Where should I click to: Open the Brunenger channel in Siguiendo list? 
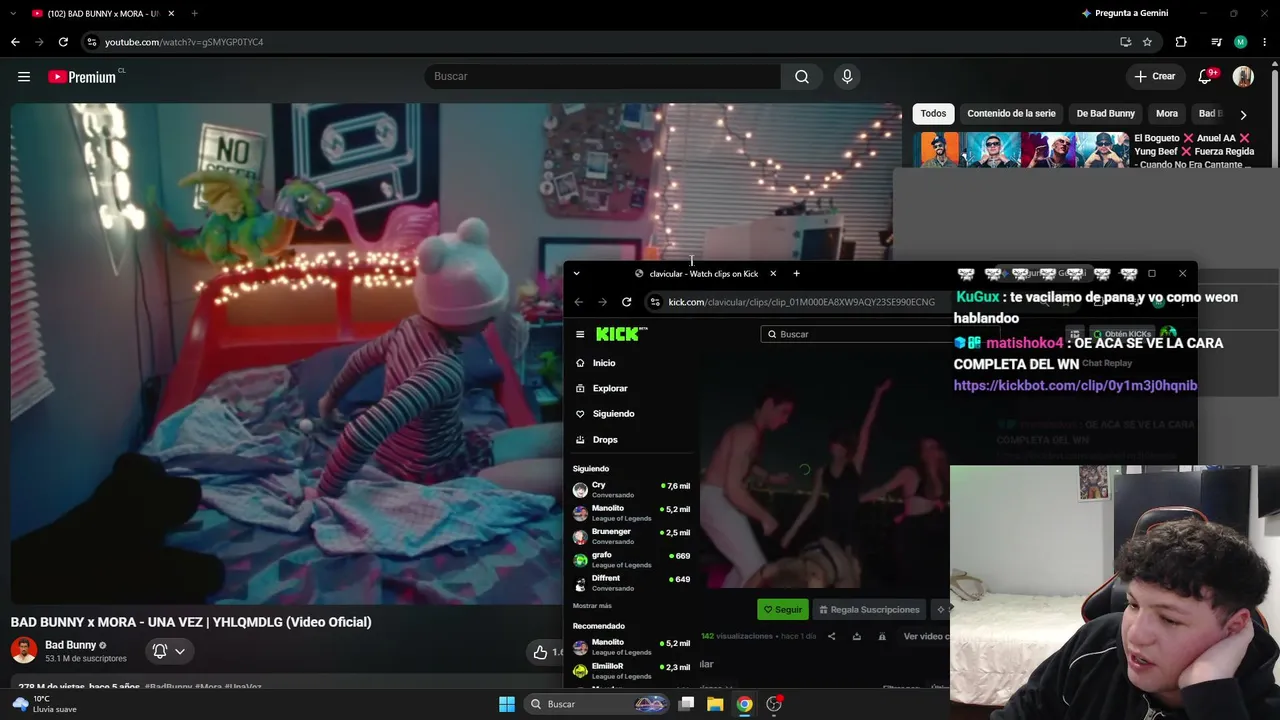(x=631, y=536)
